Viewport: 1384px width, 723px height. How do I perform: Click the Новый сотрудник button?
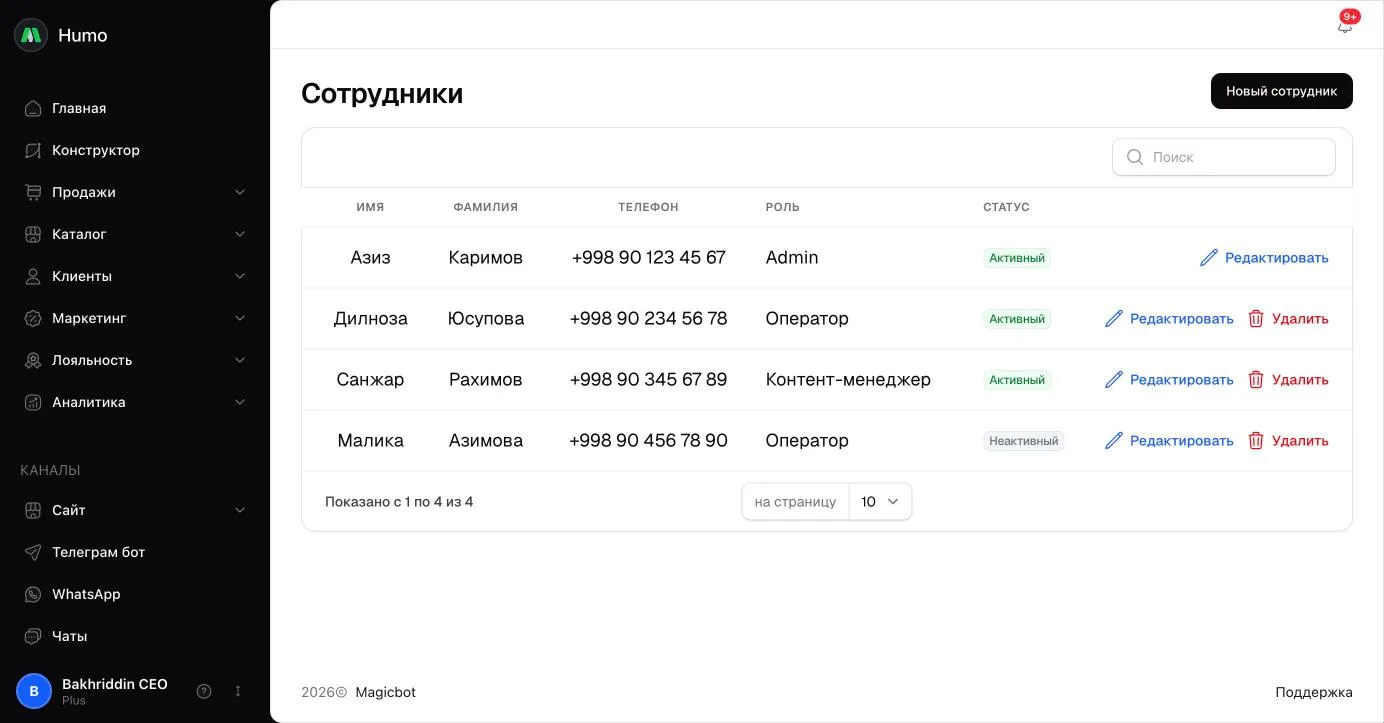click(x=1282, y=91)
